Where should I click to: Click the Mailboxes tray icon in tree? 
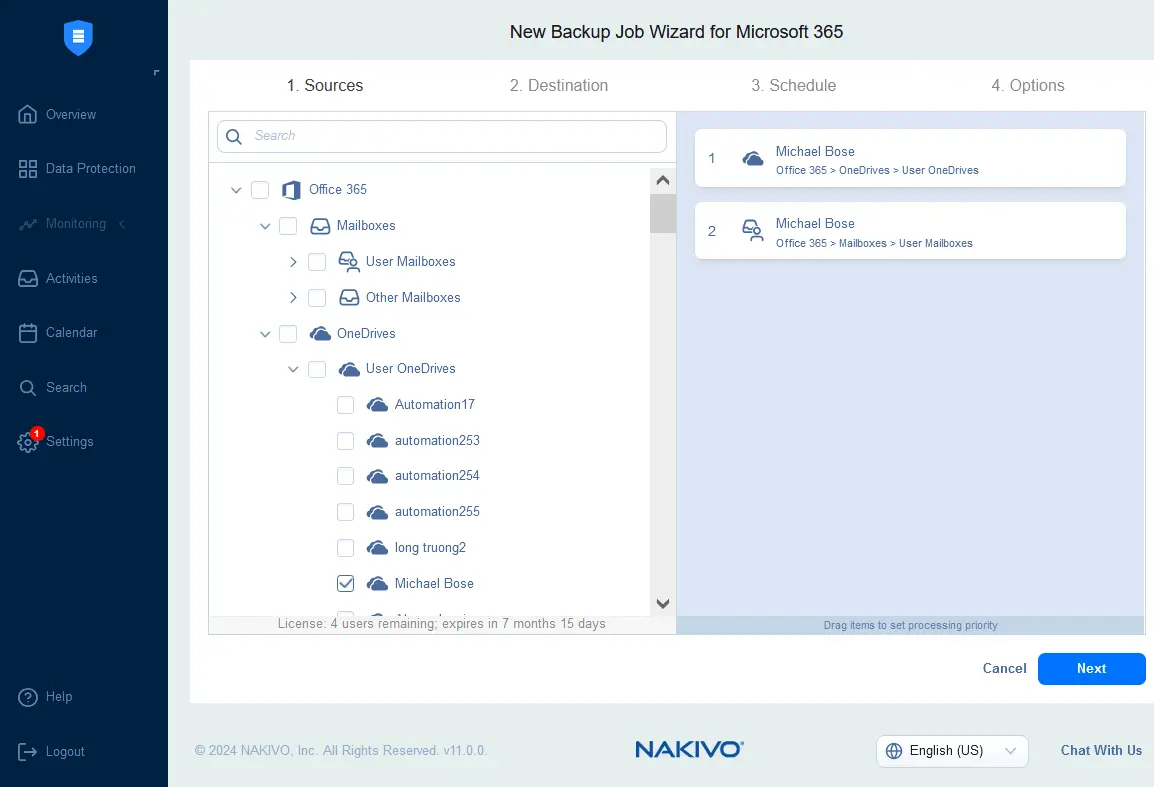pos(320,226)
